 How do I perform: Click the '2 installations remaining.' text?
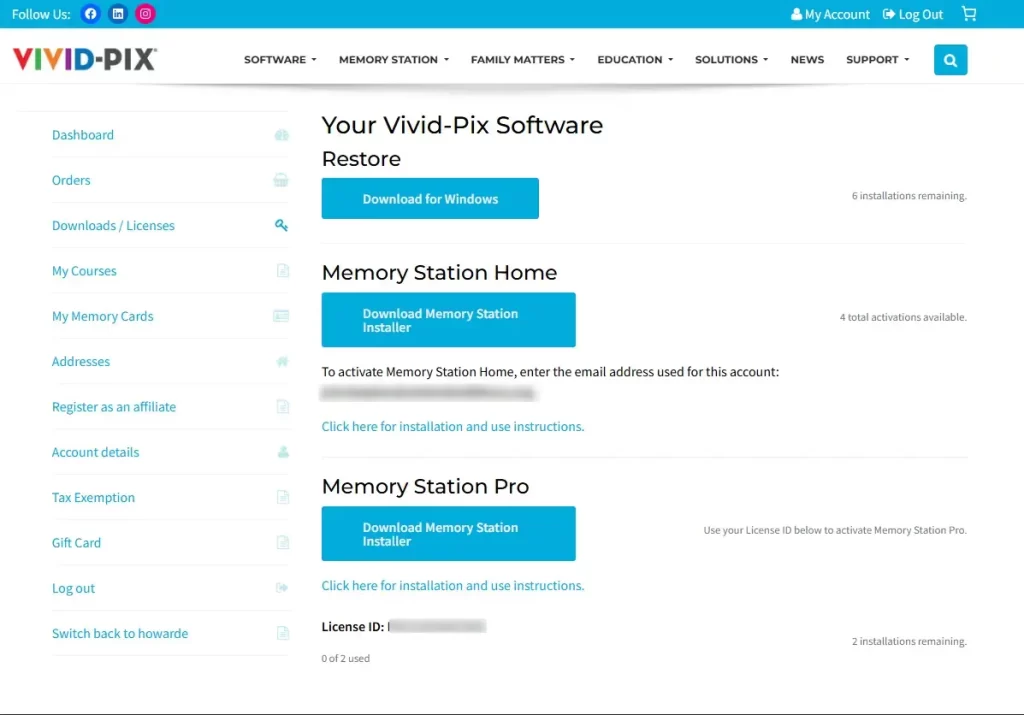pos(909,641)
